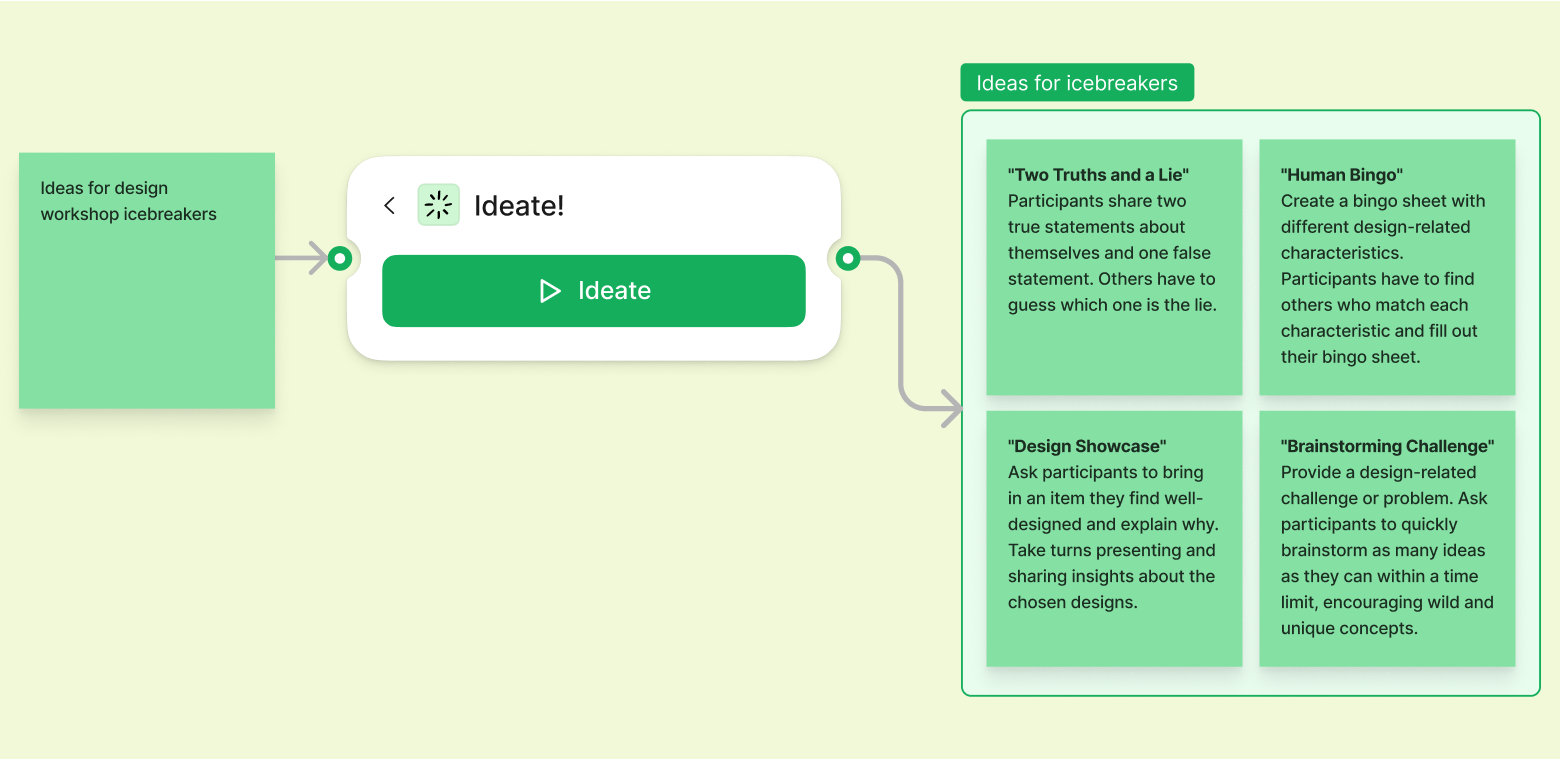This screenshot has width=1560, height=759.
Task: Click arrowhead pointing into the icebreakers section
Action: click(x=951, y=408)
